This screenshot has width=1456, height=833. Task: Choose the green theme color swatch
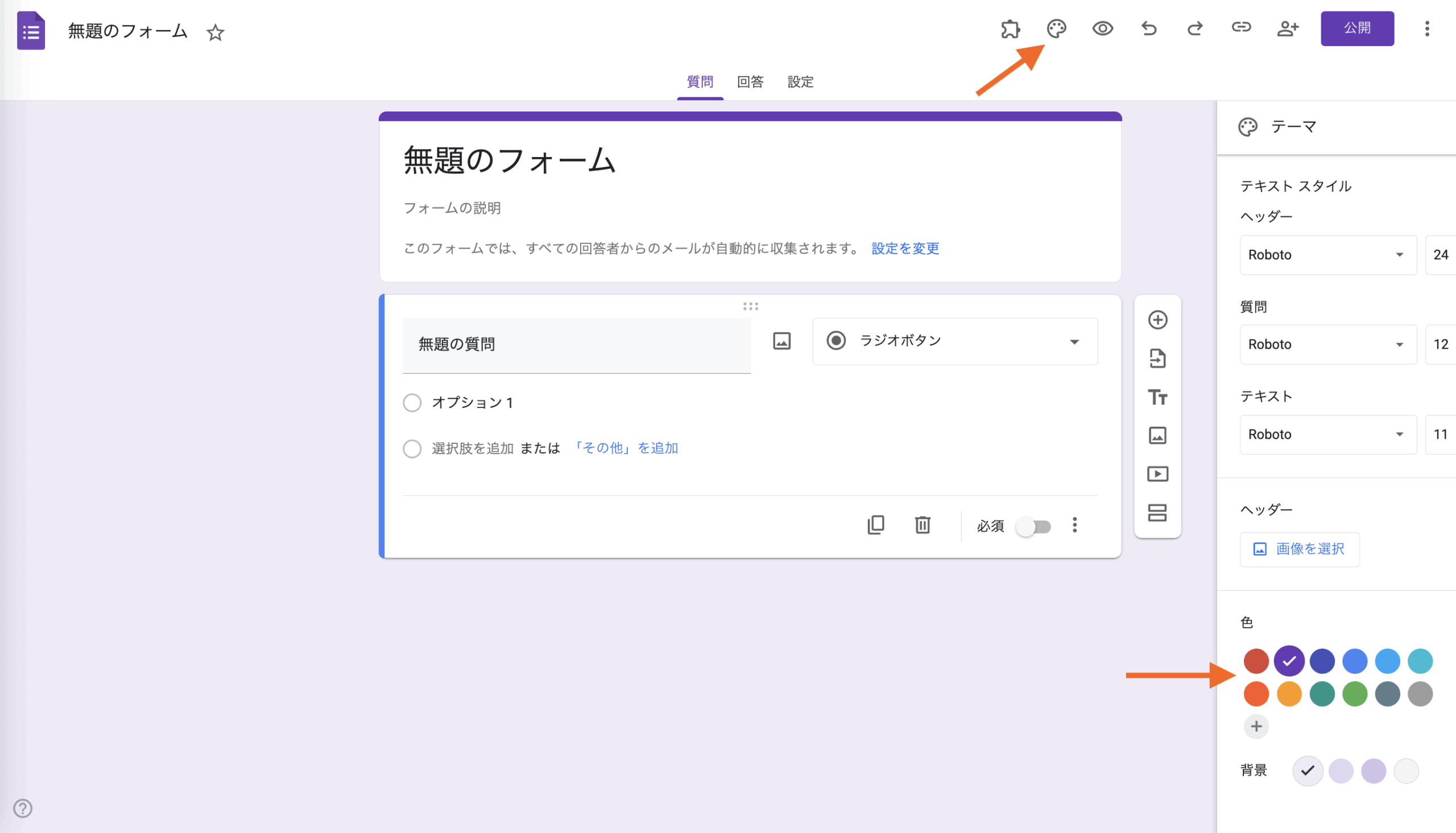click(1354, 694)
